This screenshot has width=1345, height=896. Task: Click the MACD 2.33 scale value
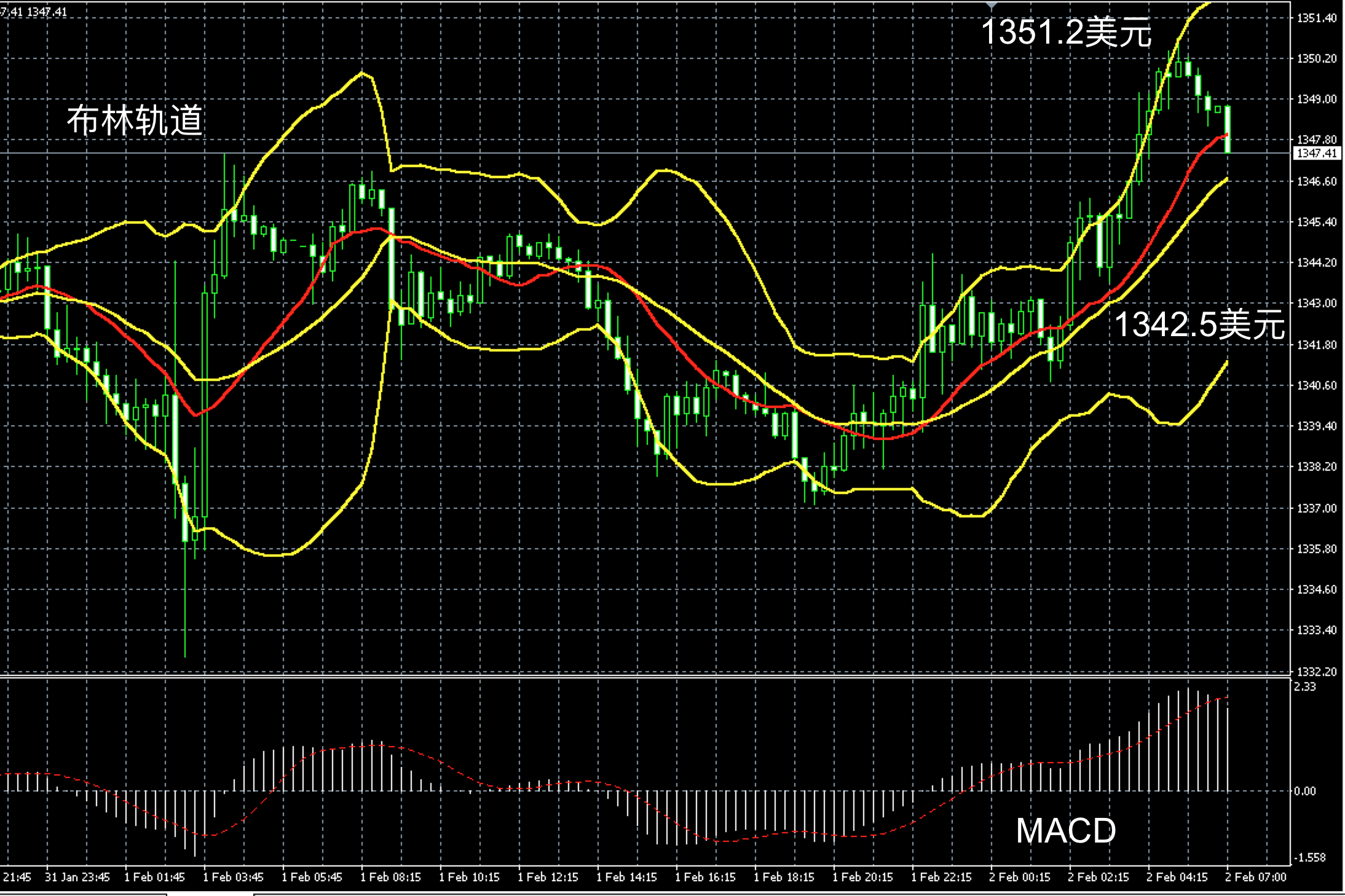[x=1304, y=686]
